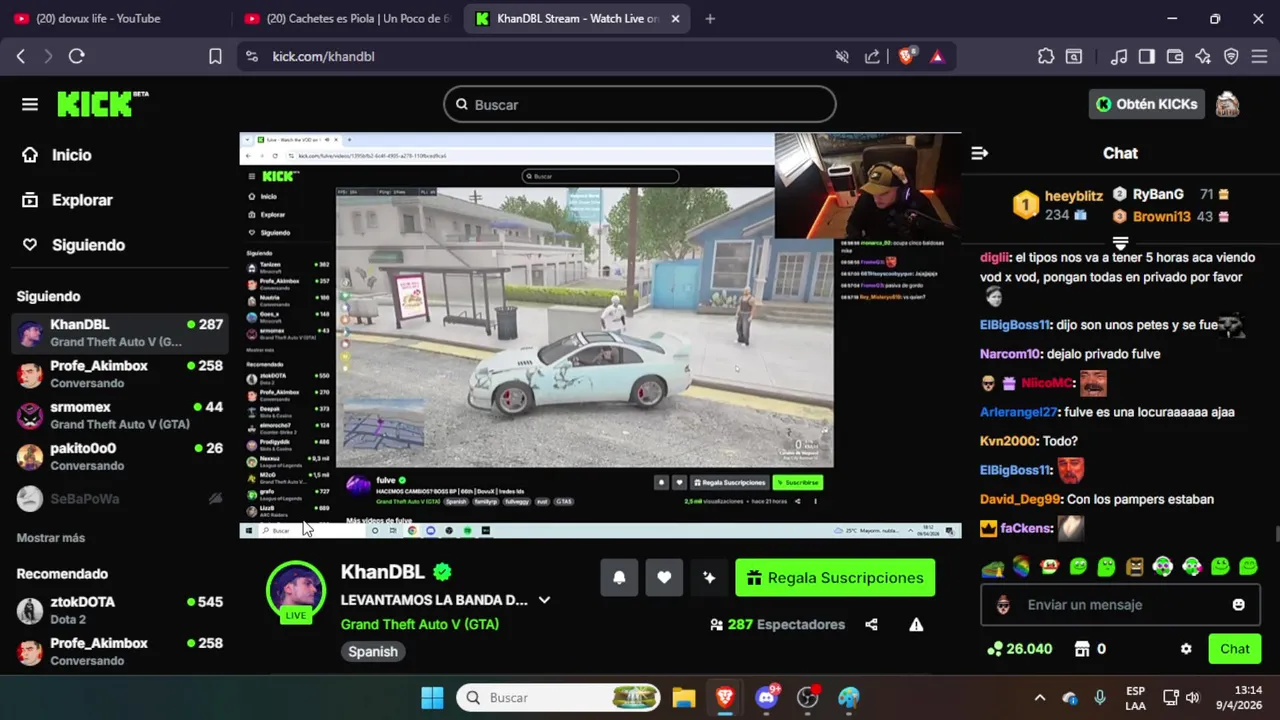Click the KhanDBL live stream video
1280x720 pixels.
[x=600, y=336]
